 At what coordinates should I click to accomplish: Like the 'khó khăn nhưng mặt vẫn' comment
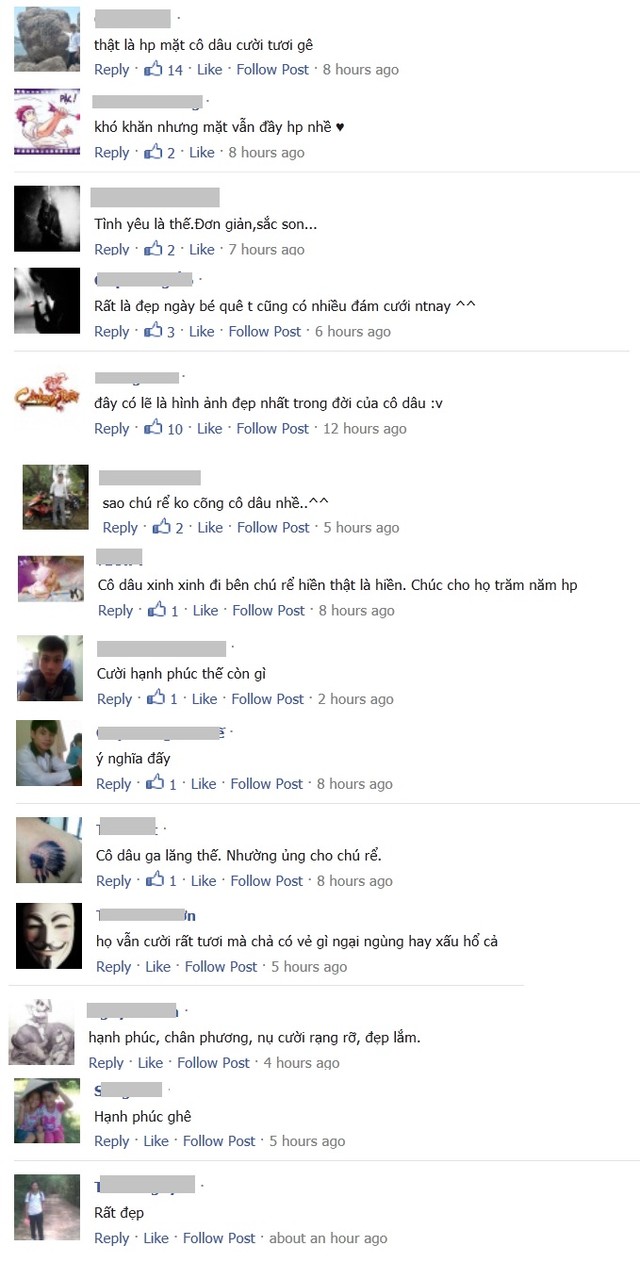[x=202, y=152]
